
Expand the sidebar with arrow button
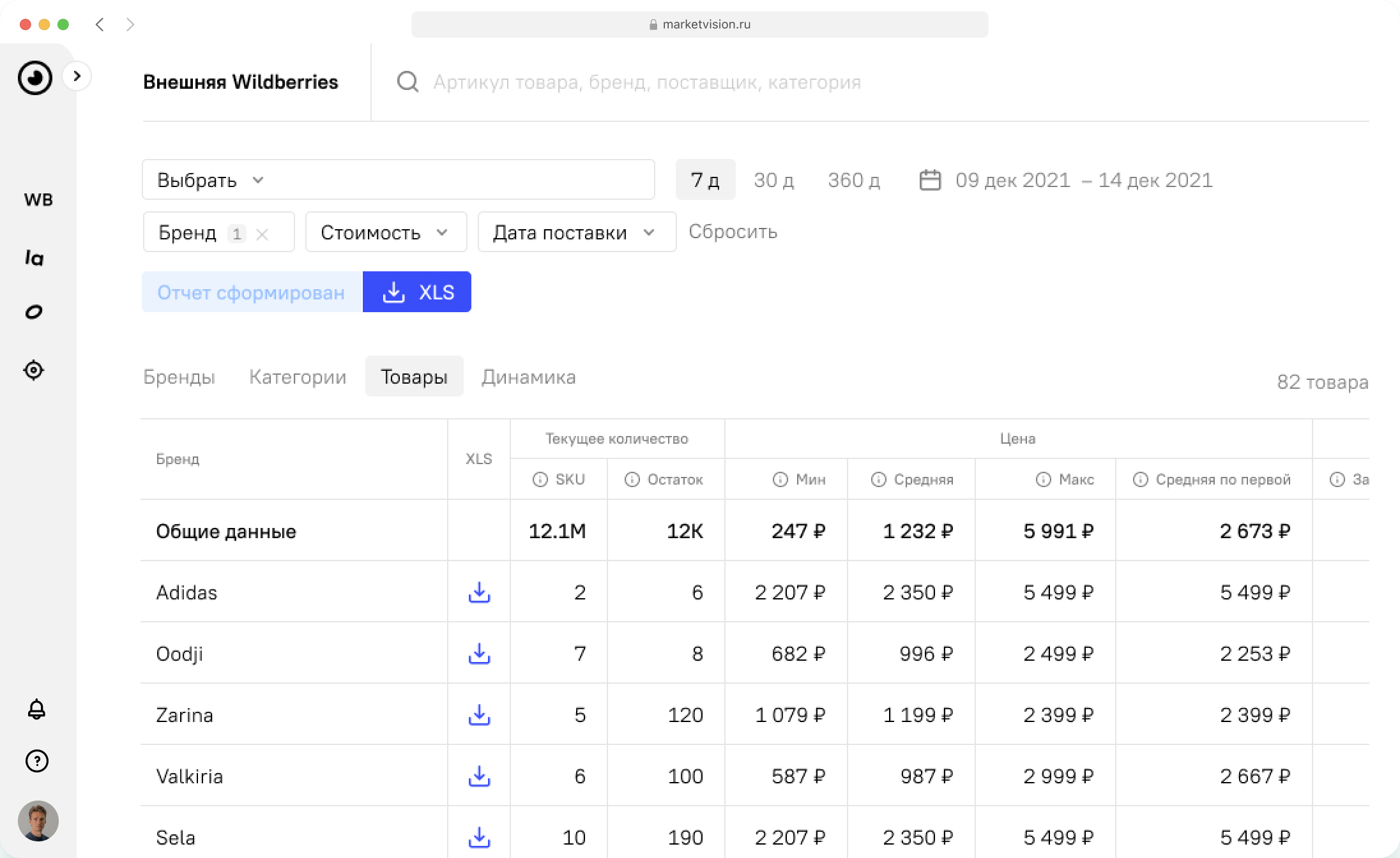point(77,76)
